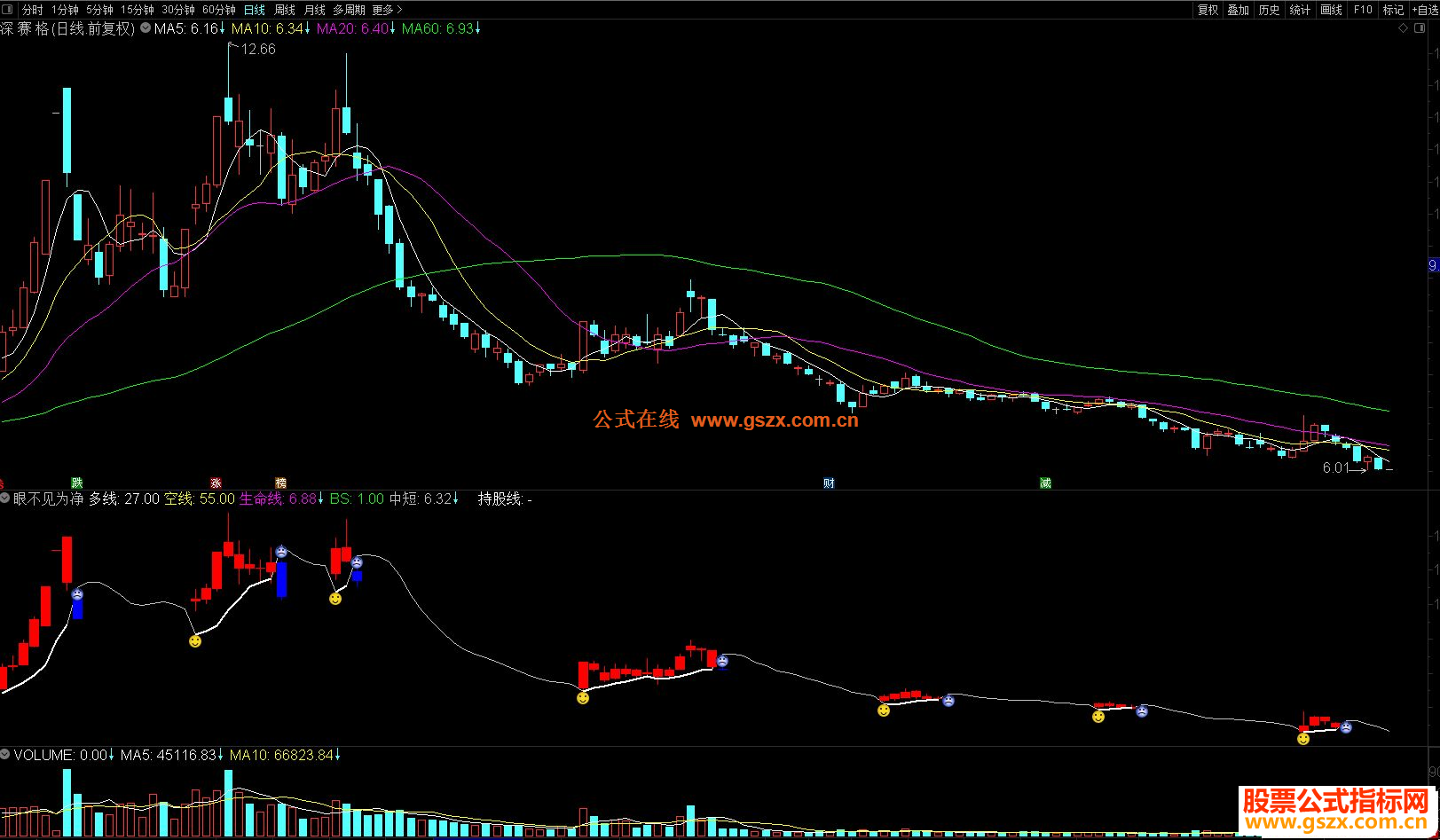
Task: Select the 30分钟 period tab
Action: pyautogui.click(x=178, y=10)
